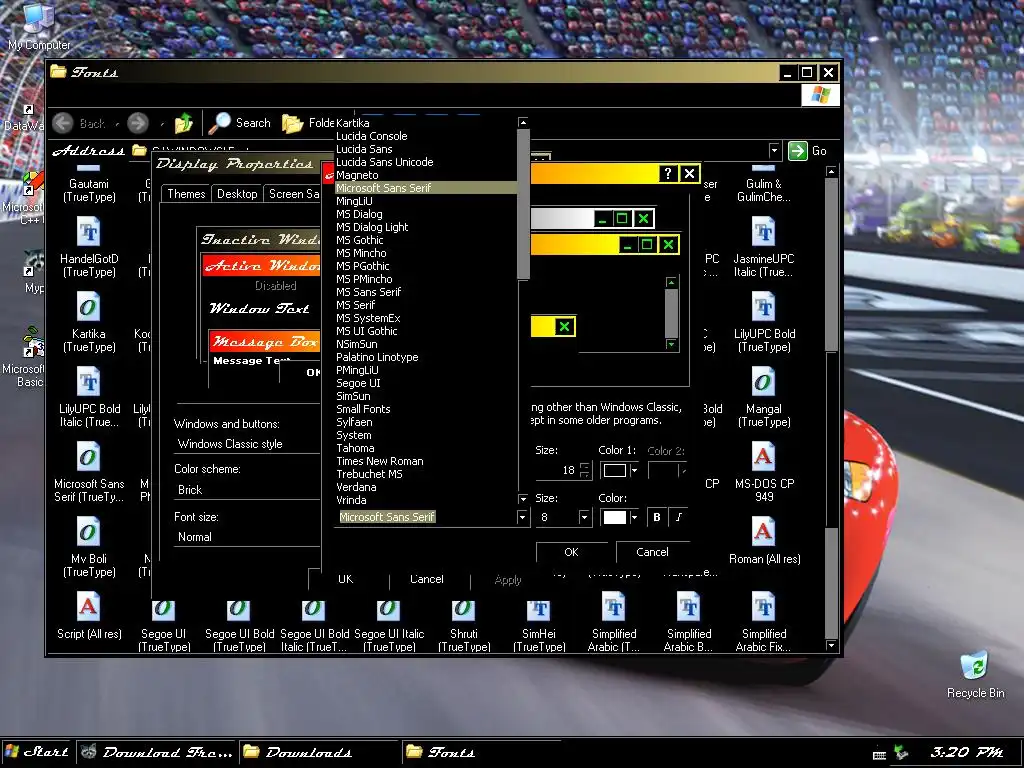The height and width of the screenshot is (768, 1024).
Task: Open My Computer desktop icon
Action: click(39, 26)
